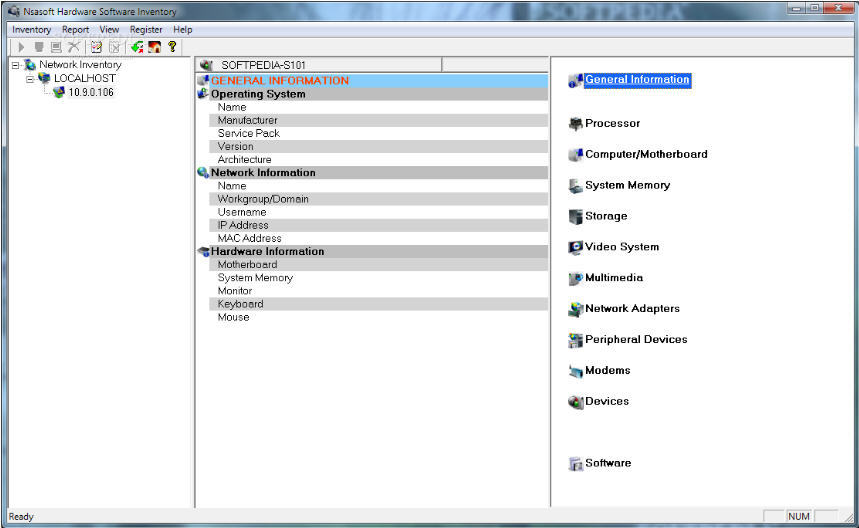Open the Help menu
This screenshot has height=528, width=859.
click(x=182, y=30)
